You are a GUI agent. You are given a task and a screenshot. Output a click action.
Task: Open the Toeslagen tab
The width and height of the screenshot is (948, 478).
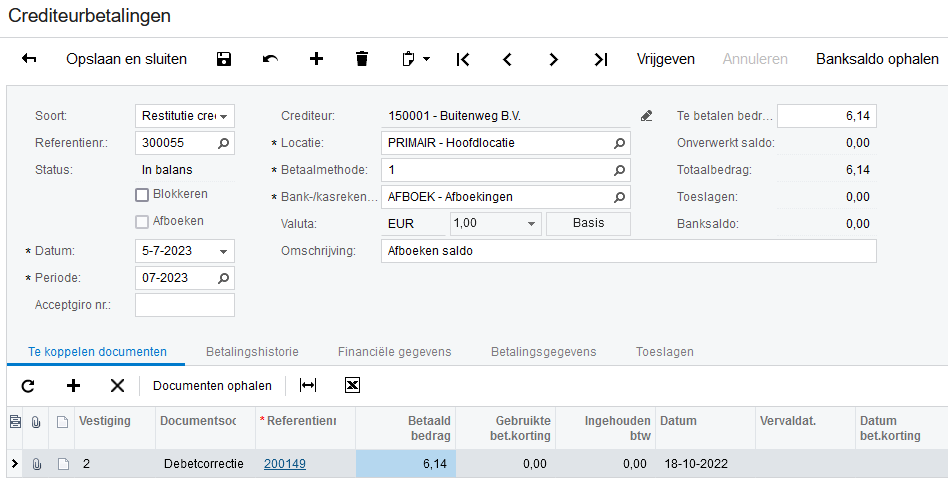tap(664, 352)
